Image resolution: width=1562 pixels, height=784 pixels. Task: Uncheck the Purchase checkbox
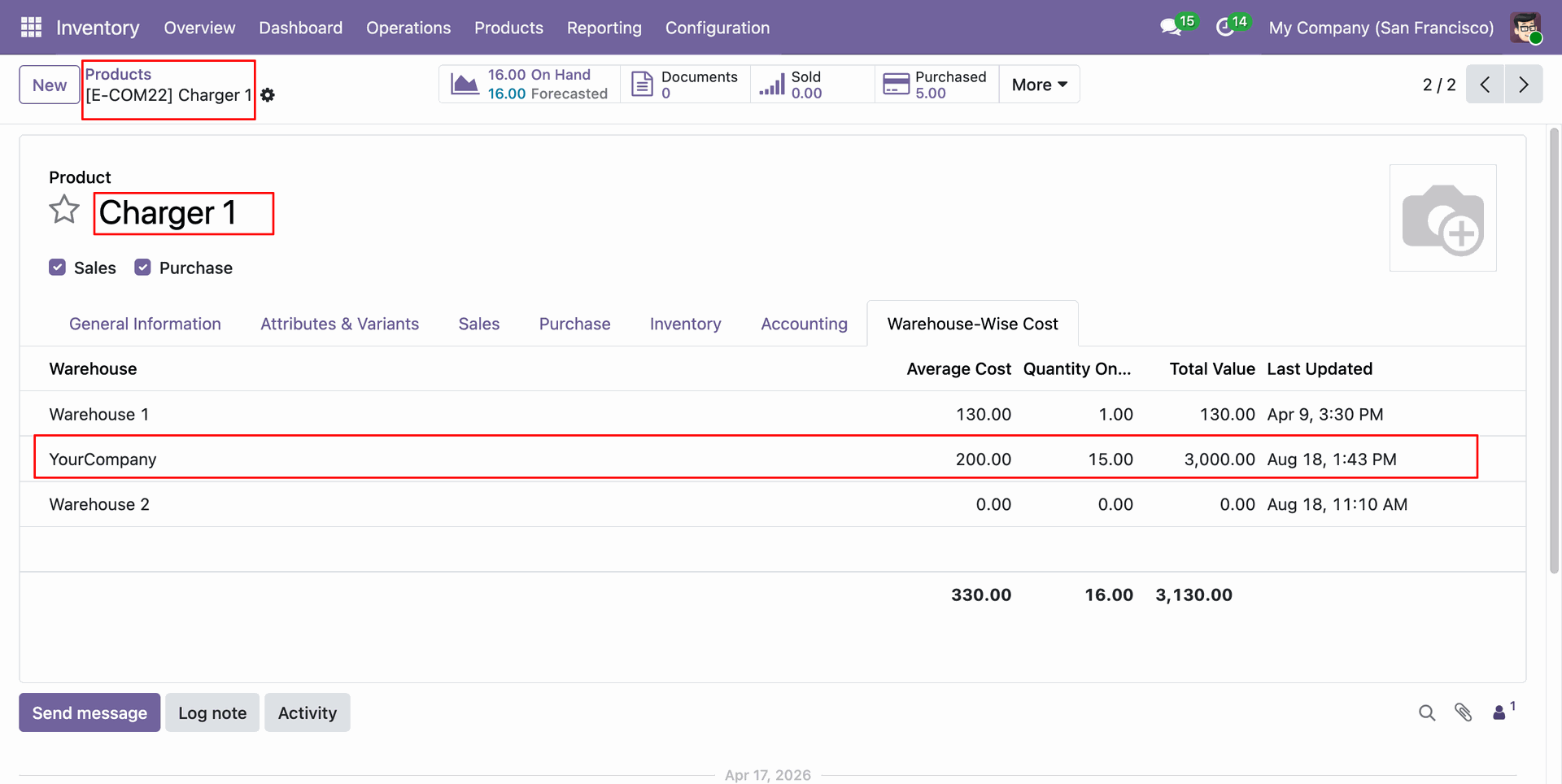click(142, 268)
